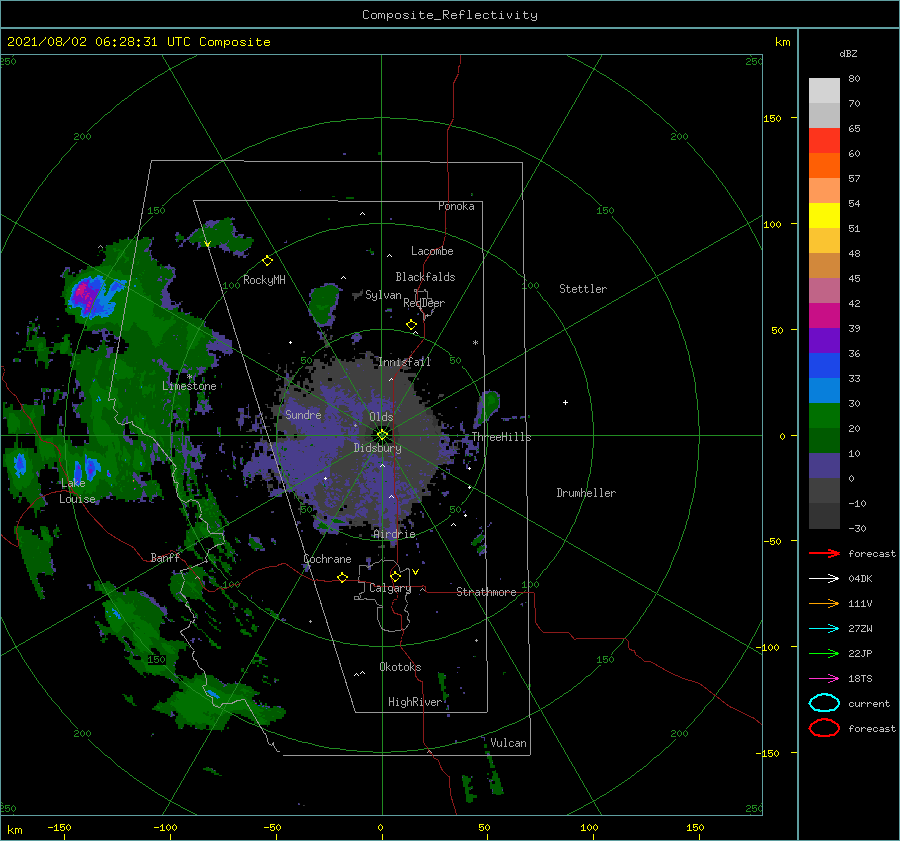The image size is (900, 841).
Task: Click the Limestone label
Action: point(189,386)
